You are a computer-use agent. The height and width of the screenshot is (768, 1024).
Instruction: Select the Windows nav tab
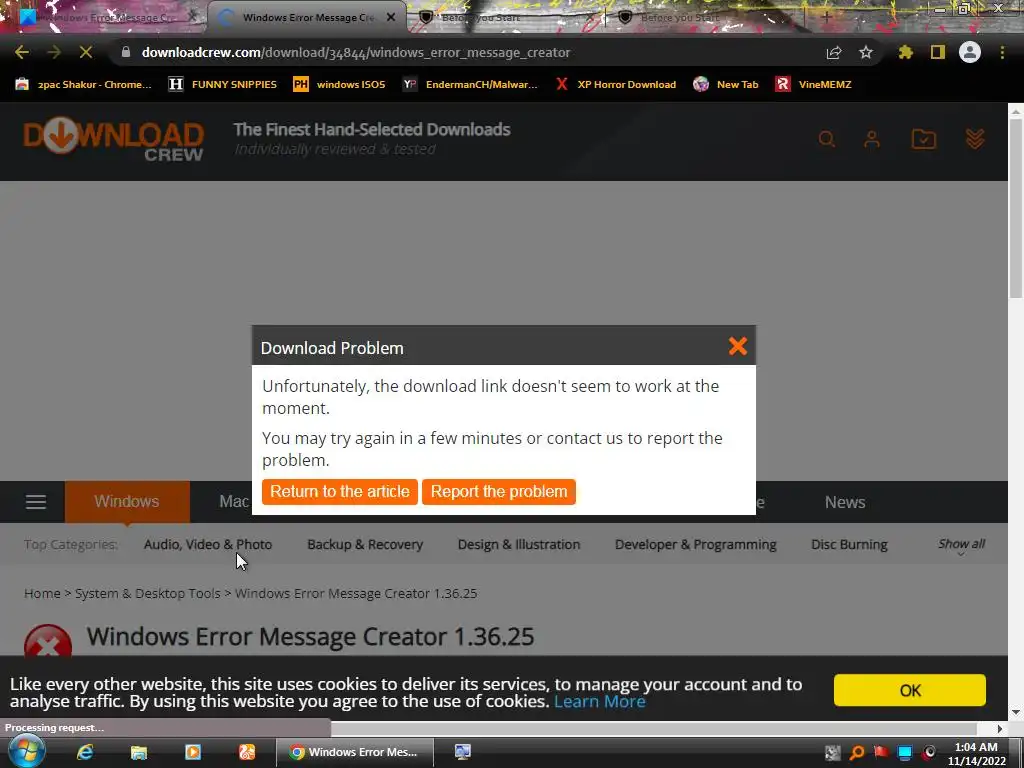pos(127,502)
